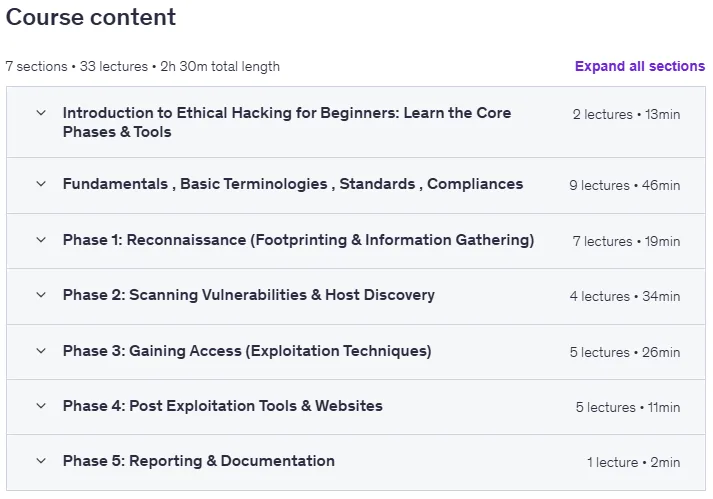Open Phase 3: Gaining Access (Exploitation Techniques)
The image size is (713, 499).
(247, 351)
